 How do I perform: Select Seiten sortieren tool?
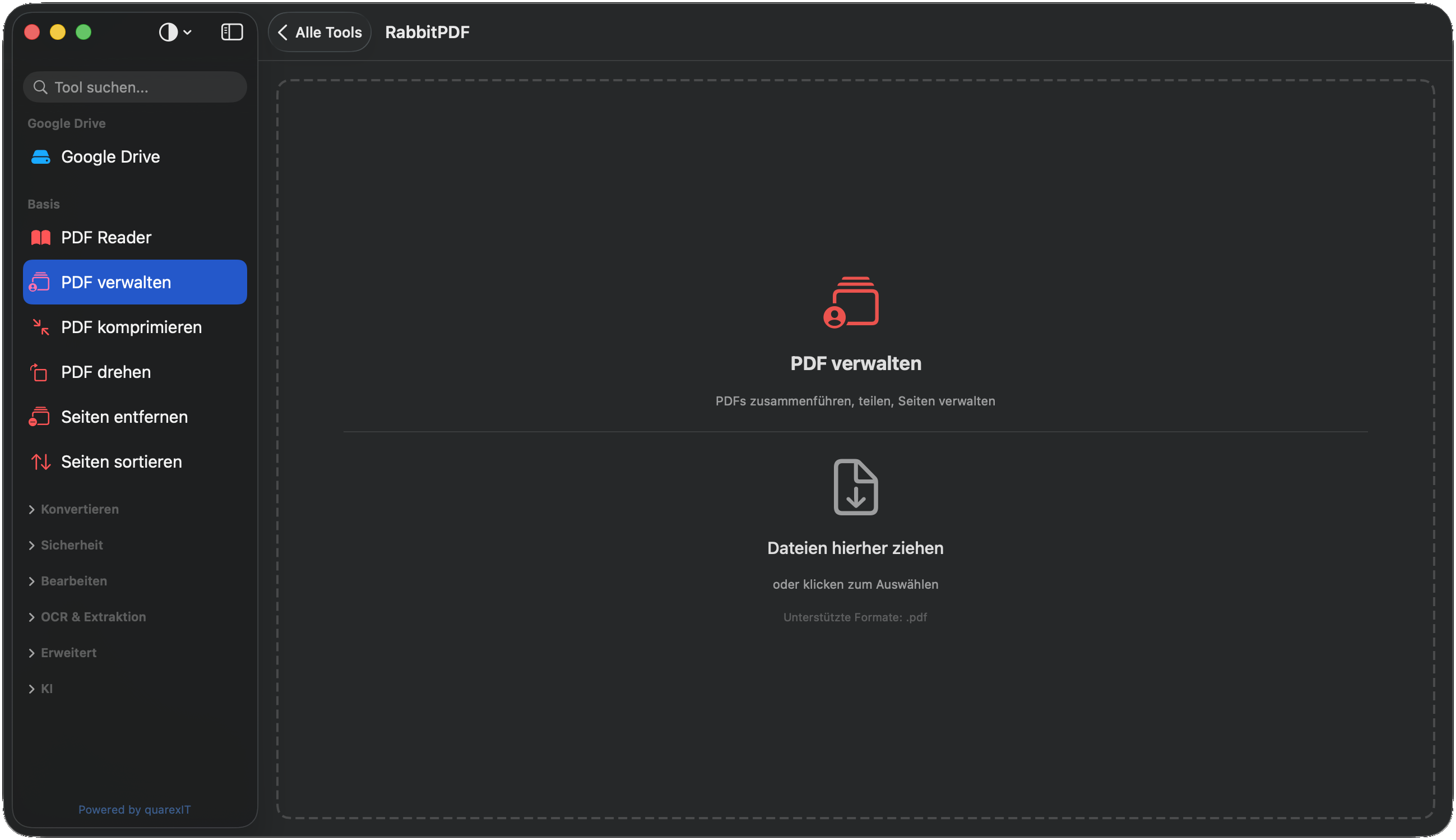pyautogui.click(x=135, y=461)
